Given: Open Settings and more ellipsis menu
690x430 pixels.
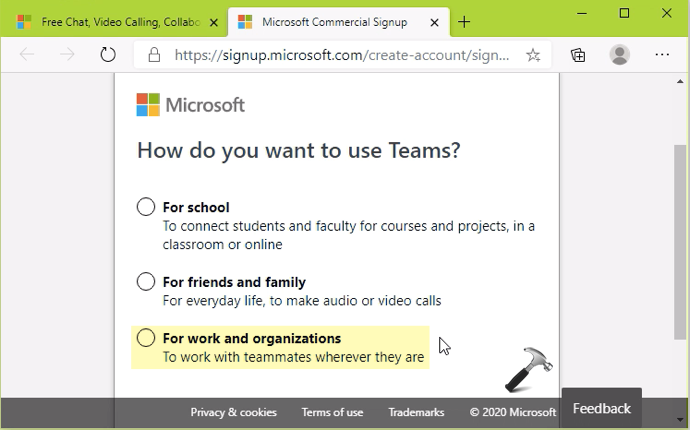Looking at the screenshot, I should pyautogui.click(x=662, y=55).
